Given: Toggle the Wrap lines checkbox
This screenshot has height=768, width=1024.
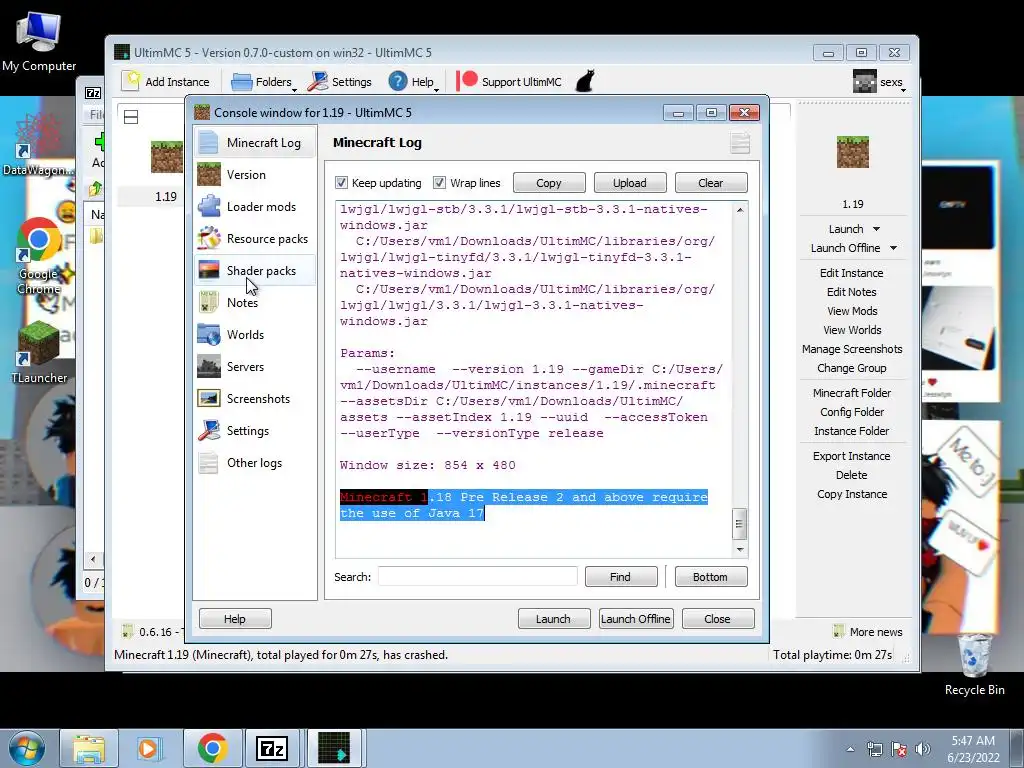Looking at the screenshot, I should coord(440,183).
